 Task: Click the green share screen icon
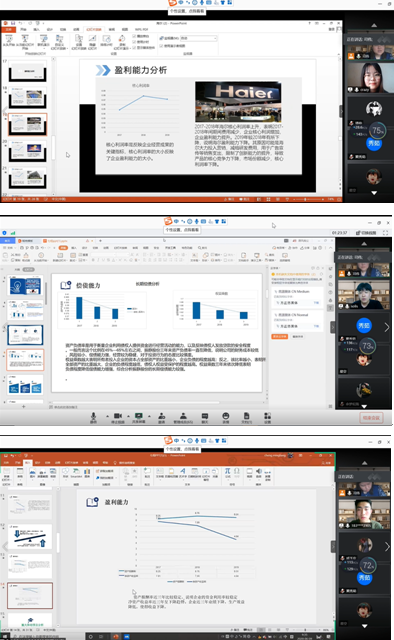pyautogui.click(x=139, y=416)
